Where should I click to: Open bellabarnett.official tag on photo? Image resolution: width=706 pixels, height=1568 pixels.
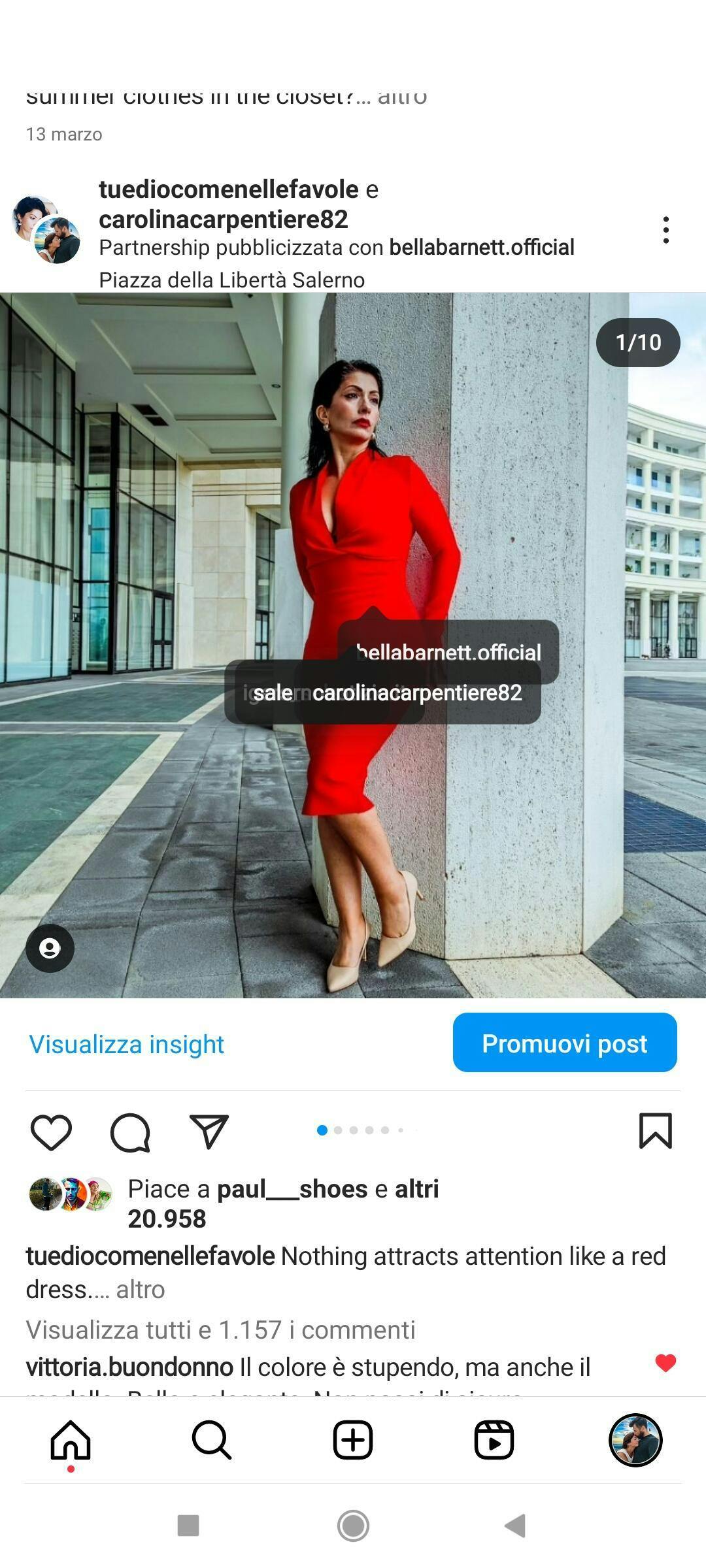coord(448,652)
